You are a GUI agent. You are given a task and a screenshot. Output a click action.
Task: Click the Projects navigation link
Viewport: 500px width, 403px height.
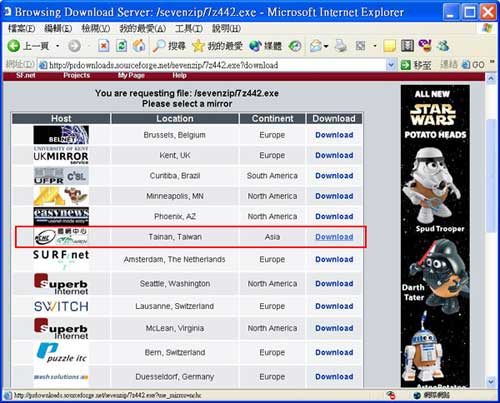77,75
